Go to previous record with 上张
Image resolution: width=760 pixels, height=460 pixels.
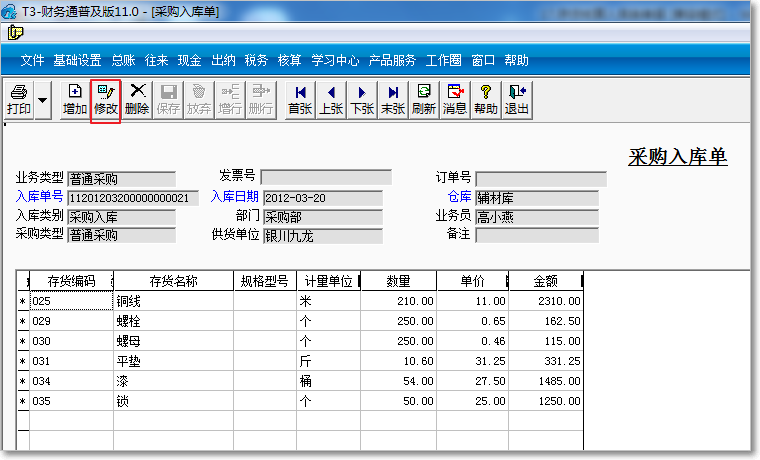[331, 99]
